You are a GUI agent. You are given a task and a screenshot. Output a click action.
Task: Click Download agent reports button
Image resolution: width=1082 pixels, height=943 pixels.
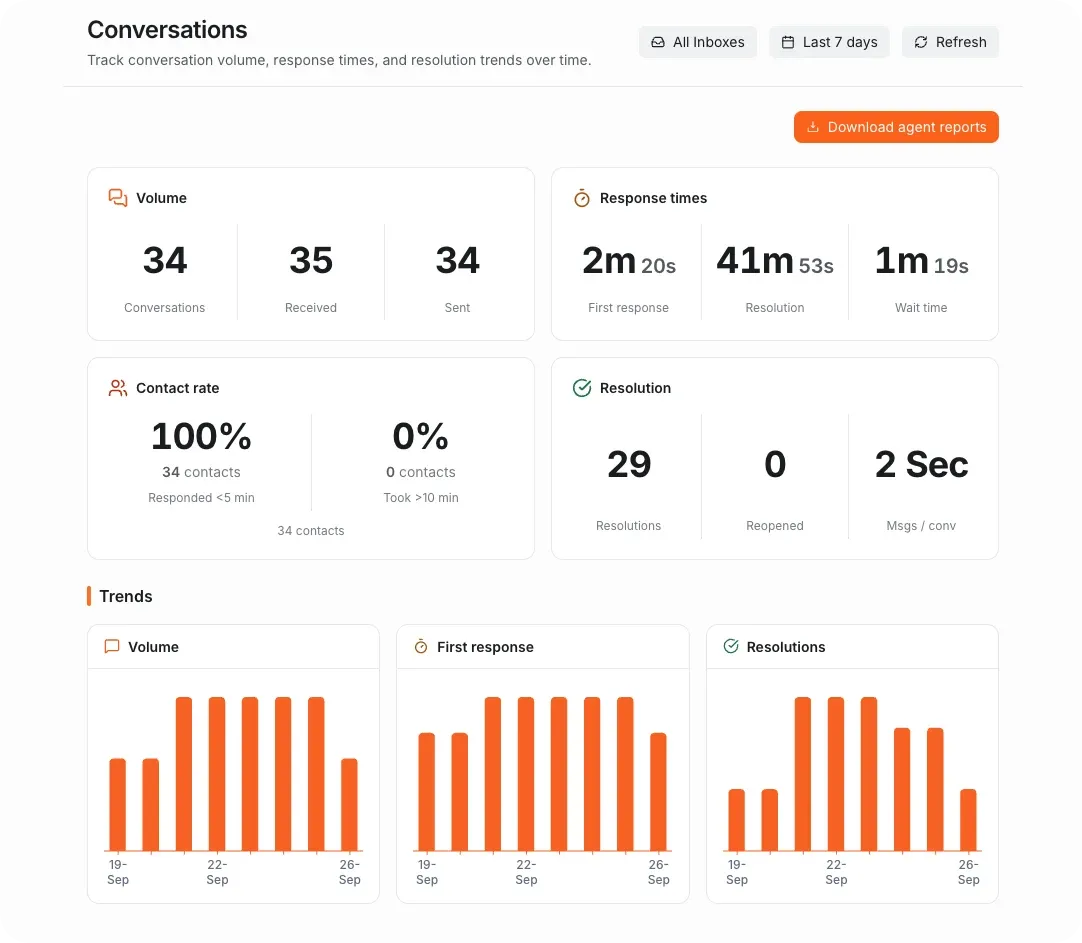pyautogui.click(x=896, y=127)
